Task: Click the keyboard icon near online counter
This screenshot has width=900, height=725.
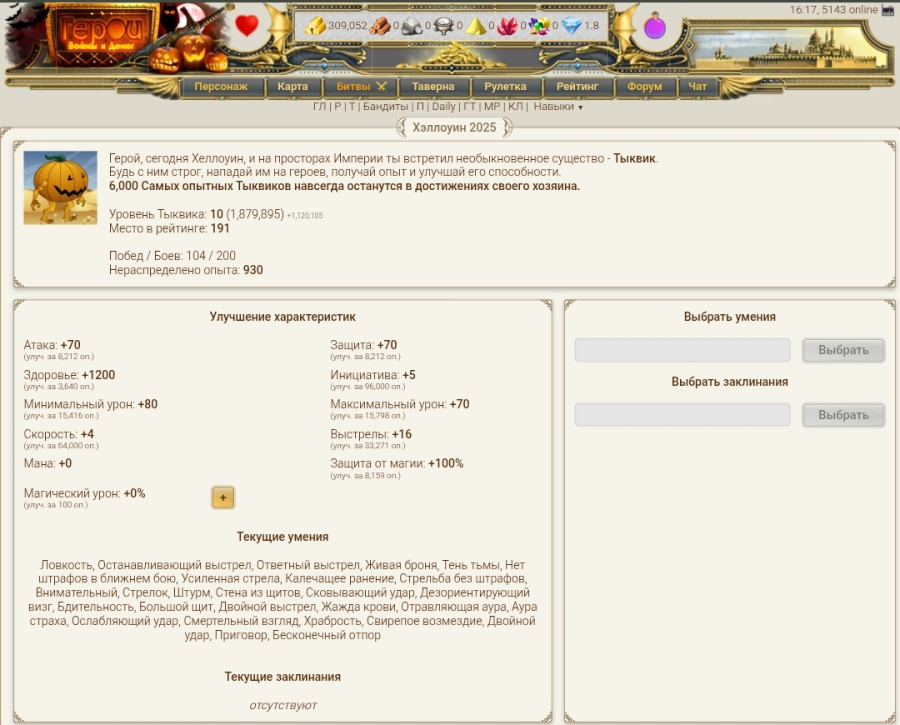Action: 888,10
